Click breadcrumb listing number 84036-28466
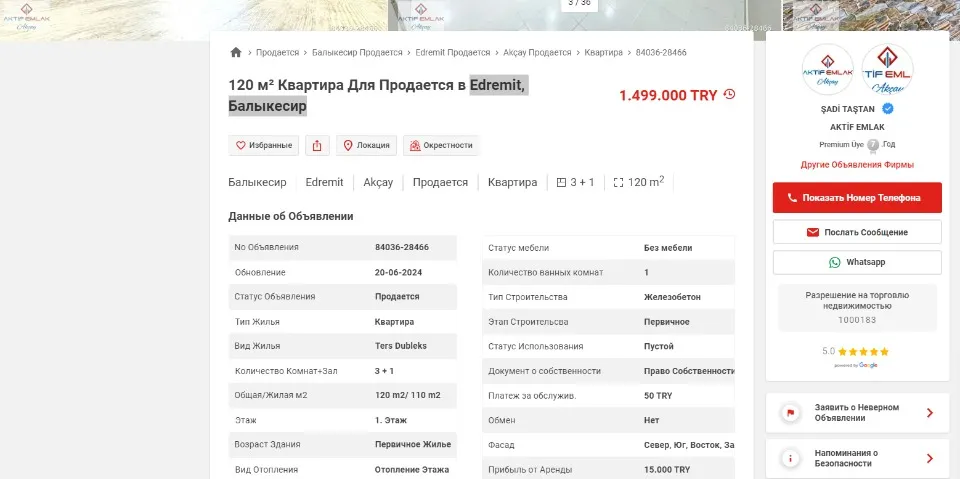This screenshot has height=479, width=960. [661, 53]
